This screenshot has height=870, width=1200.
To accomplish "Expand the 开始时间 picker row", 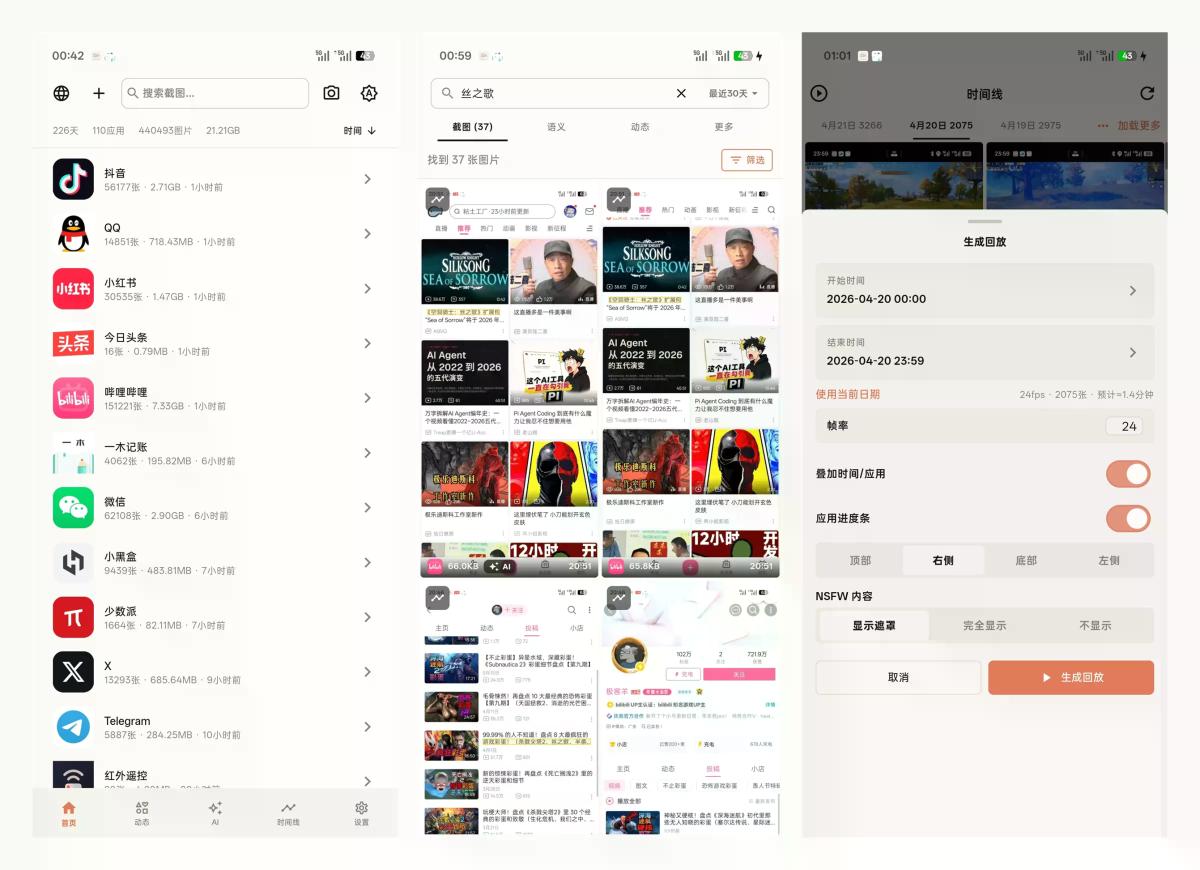I will (x=985, y=290).
